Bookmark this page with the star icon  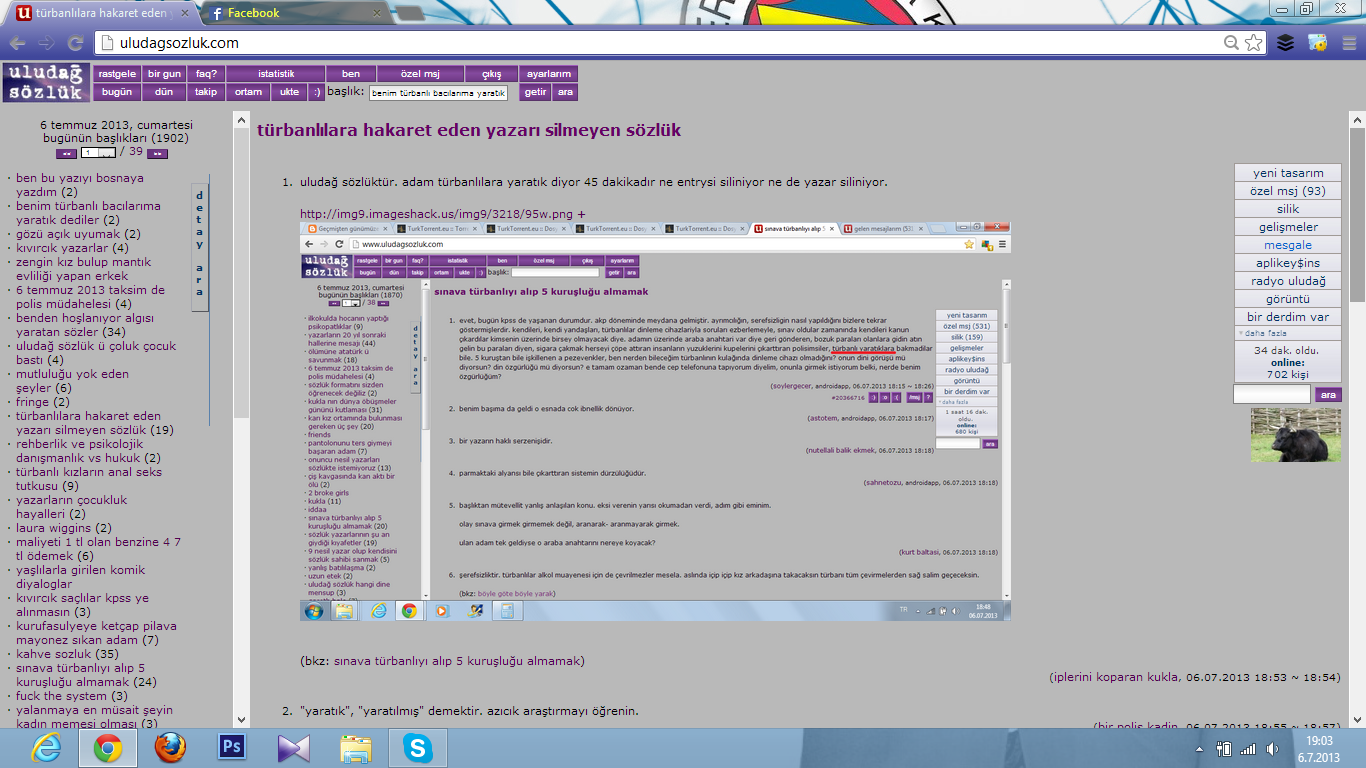1253,43
